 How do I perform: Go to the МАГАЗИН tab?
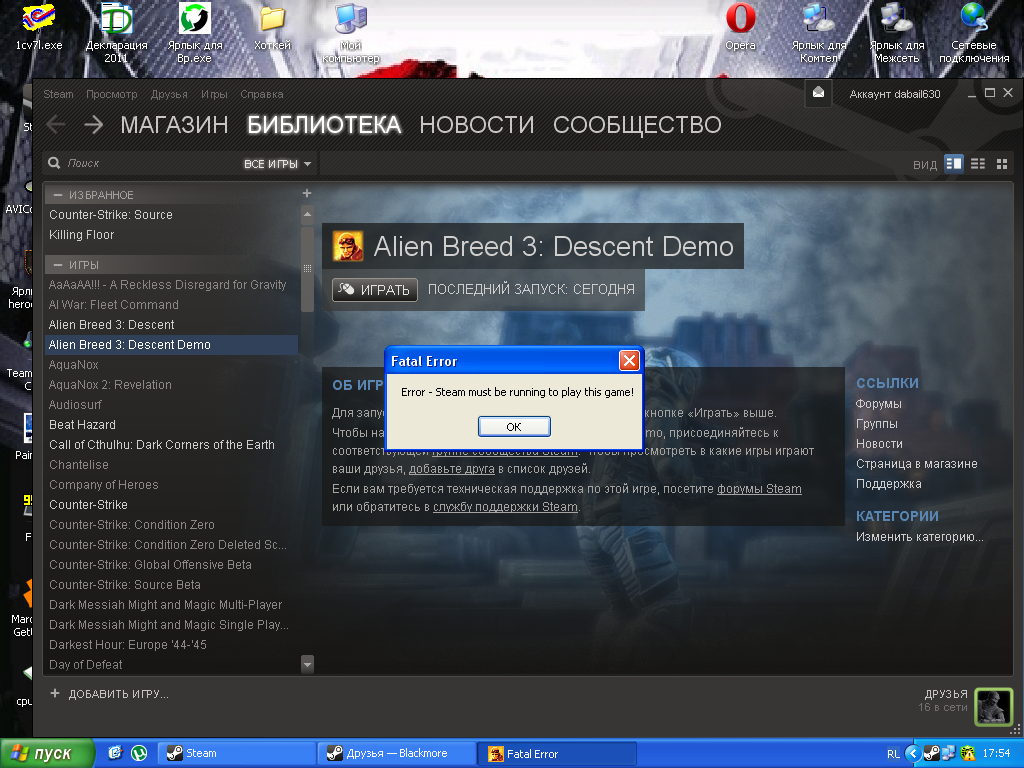pyautogui.click(x=174, y=125)
